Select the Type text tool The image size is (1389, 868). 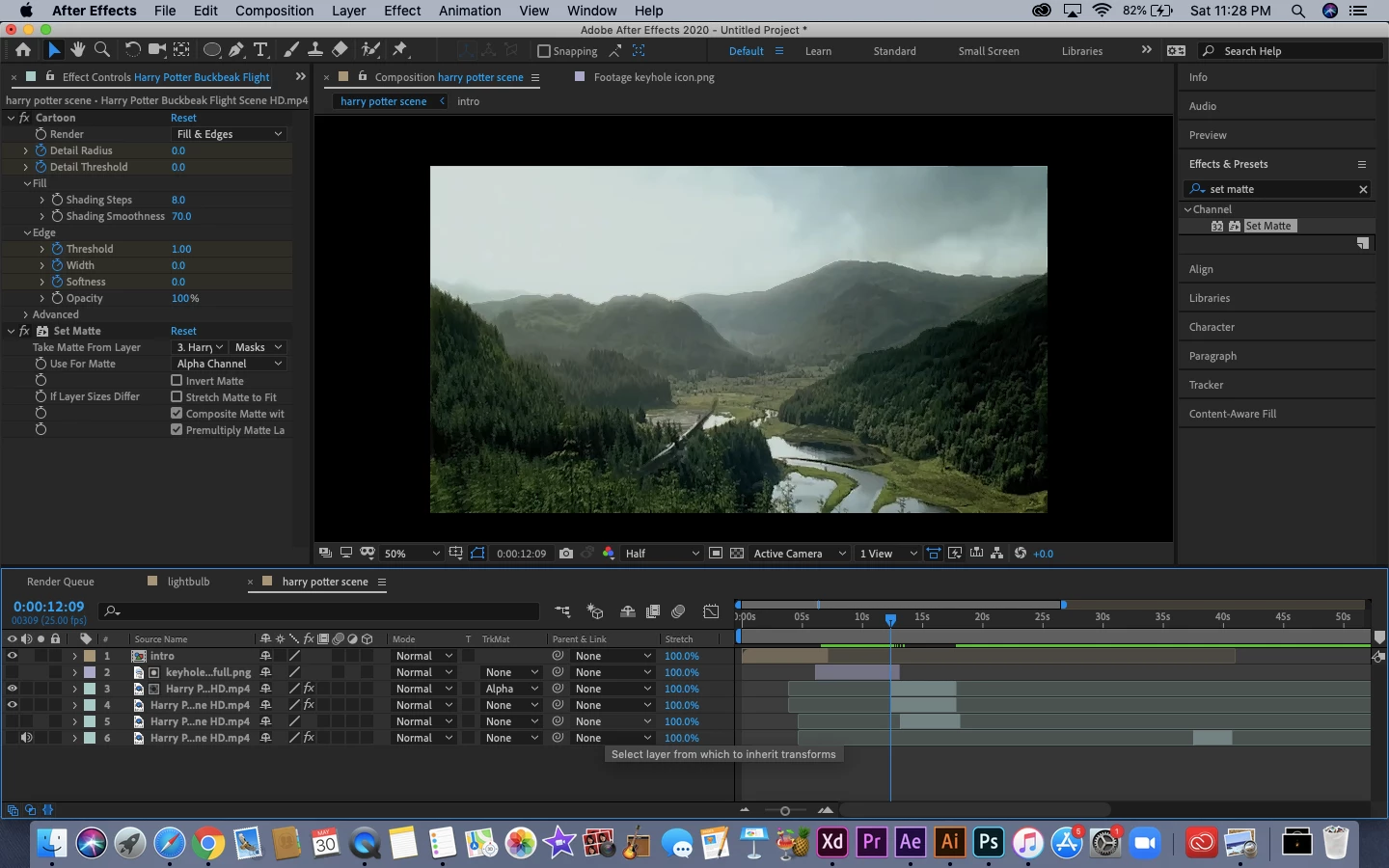[x=260, y=50]
